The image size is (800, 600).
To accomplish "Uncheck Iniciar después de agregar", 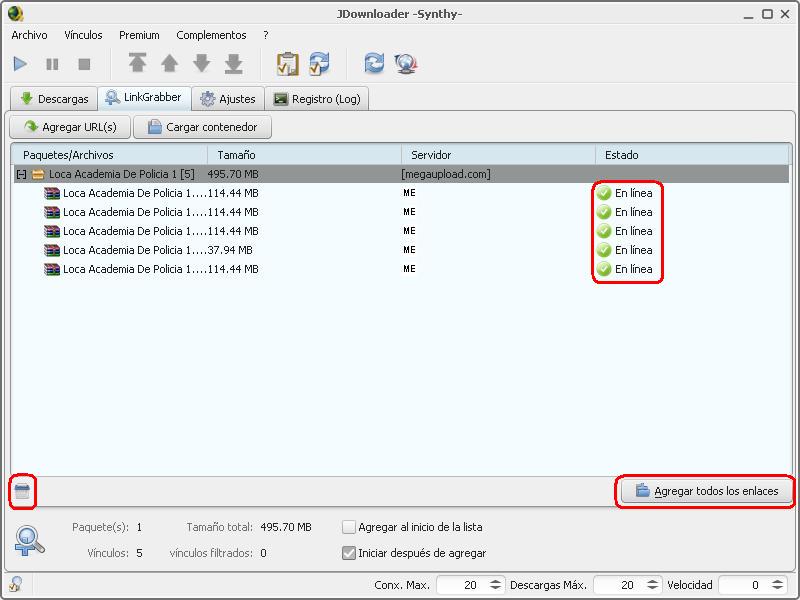I will pyautogui.click(x=349, y=553).
